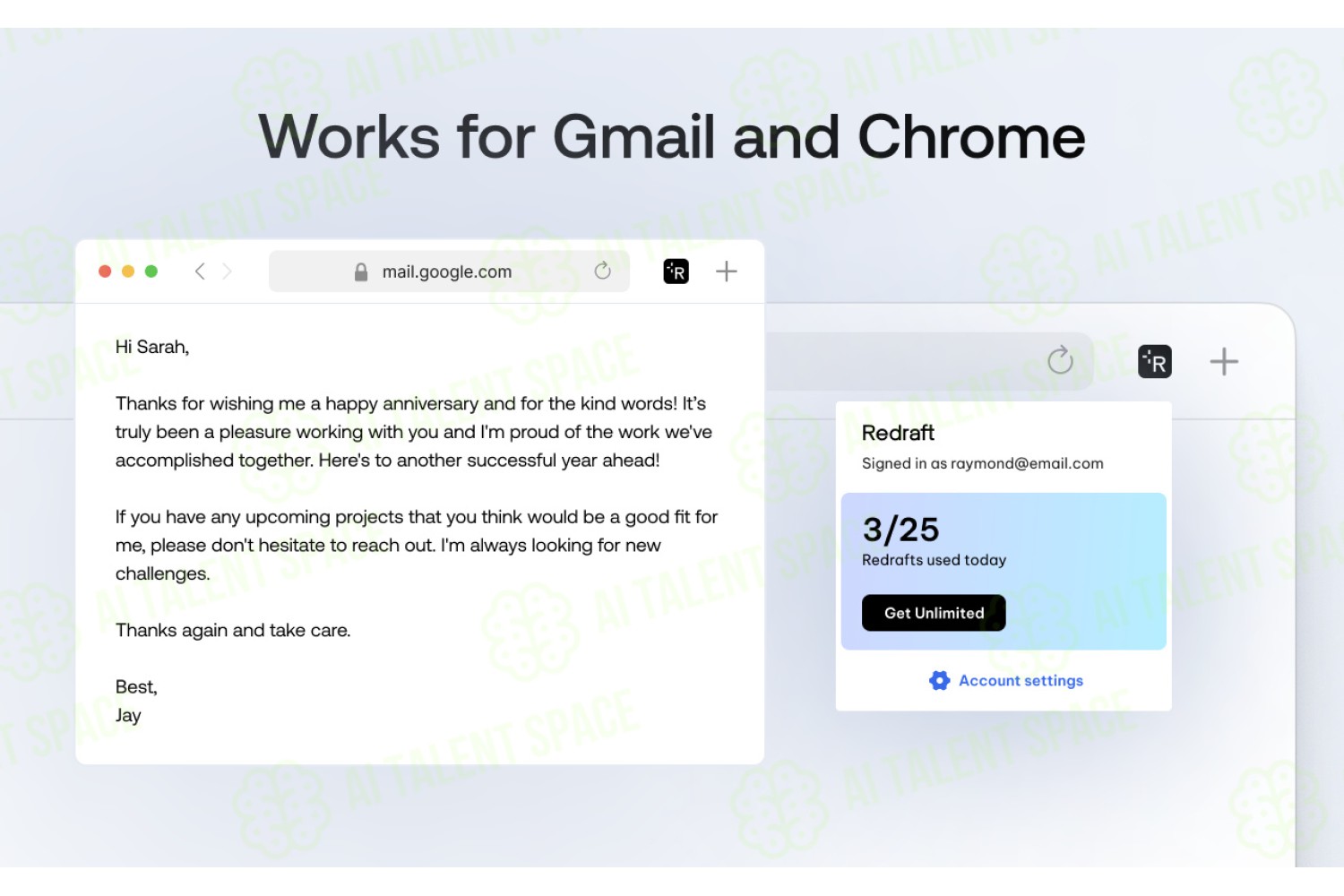The height and width of the screenshot is (896, 1344).
Task: Open a new tab with the plus icon beside Gmail
Action: (727, 271)
